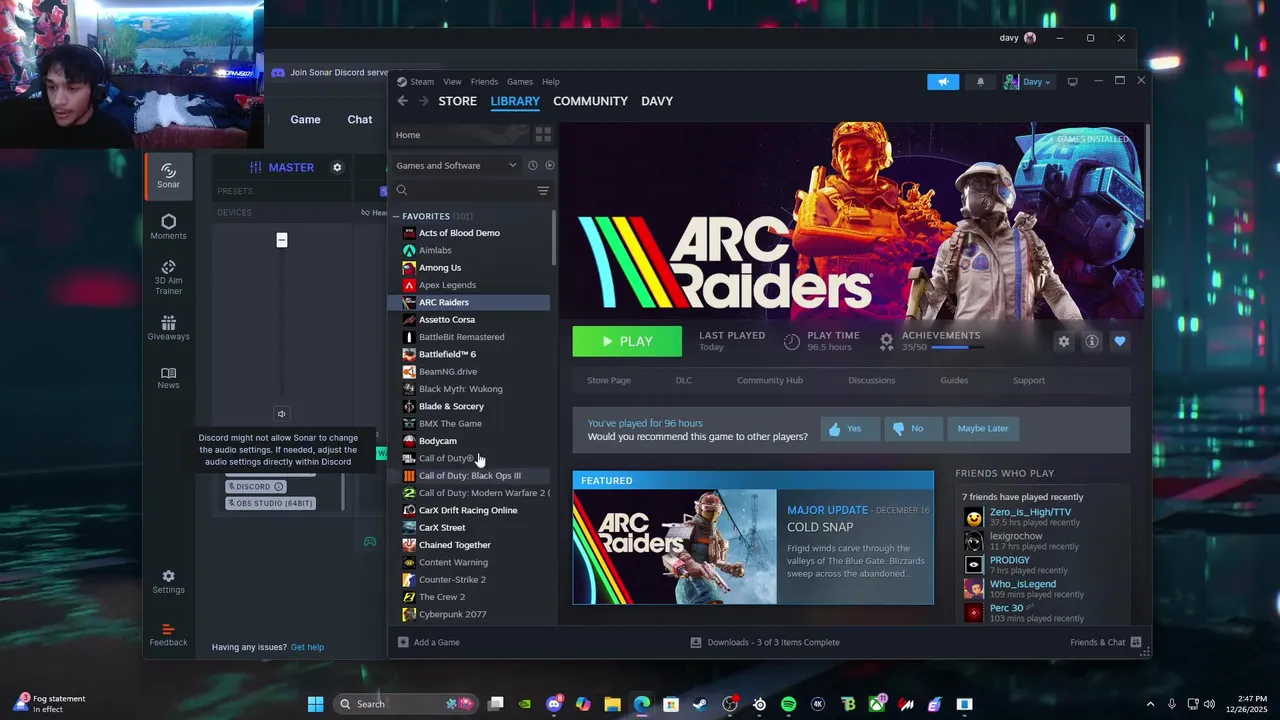Image resolution: width=1280 pixels, height=720 pixels.
Task: Toggle show ready-to-play games icon
Action: click(549, 165)
